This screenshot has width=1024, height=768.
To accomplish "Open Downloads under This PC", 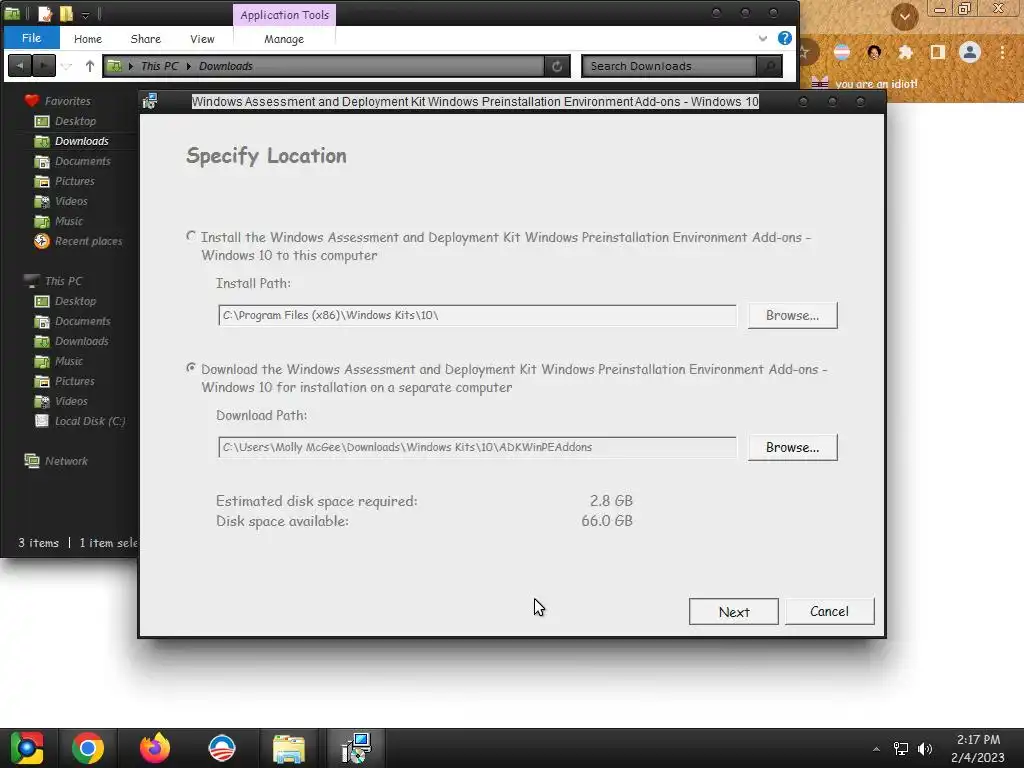I will click(x=82, y=341).
